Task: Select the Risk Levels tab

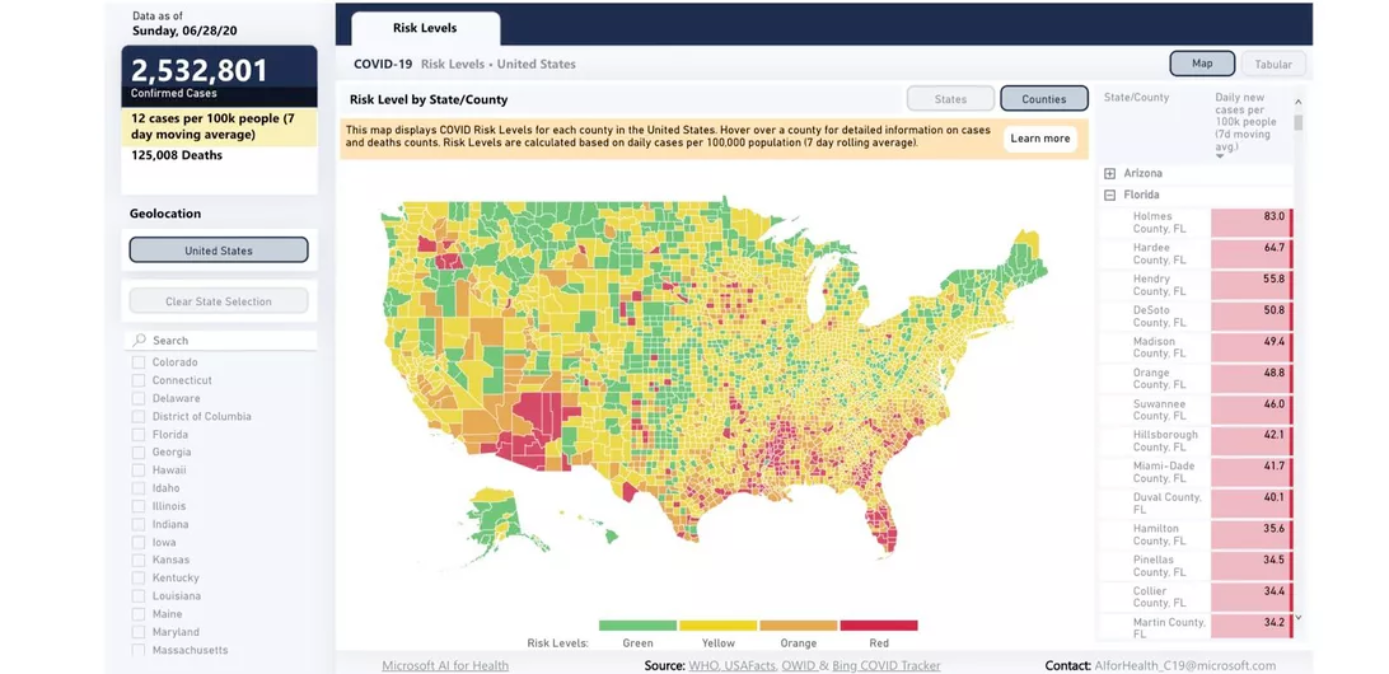Action: coord(425,28)
